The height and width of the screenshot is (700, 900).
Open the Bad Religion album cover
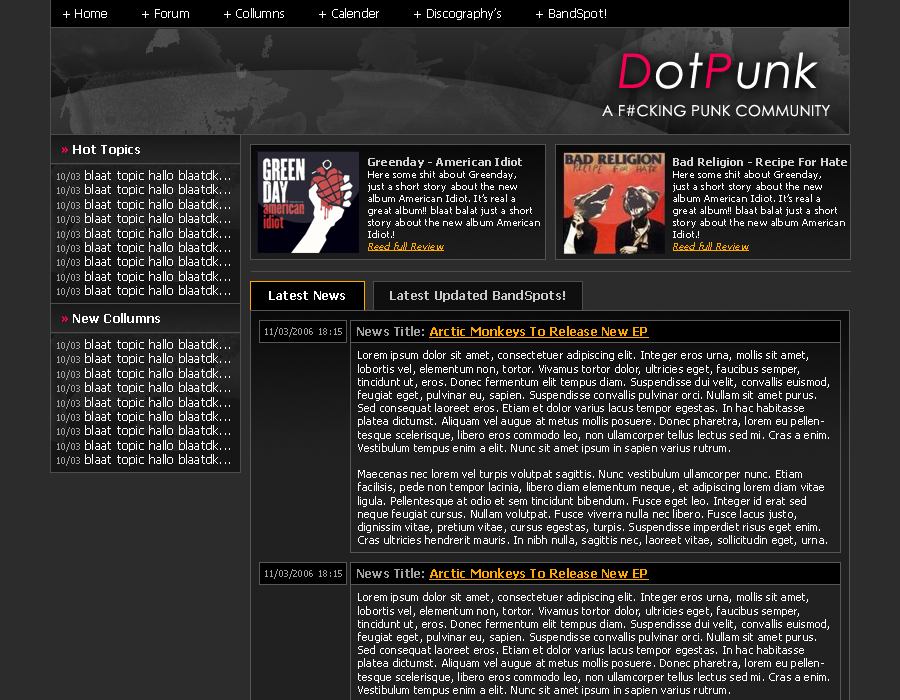(614, 203)
